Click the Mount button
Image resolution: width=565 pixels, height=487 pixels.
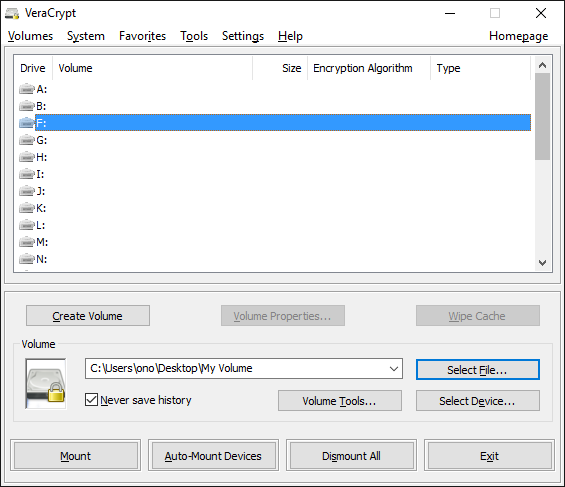(x=76, y=456)
